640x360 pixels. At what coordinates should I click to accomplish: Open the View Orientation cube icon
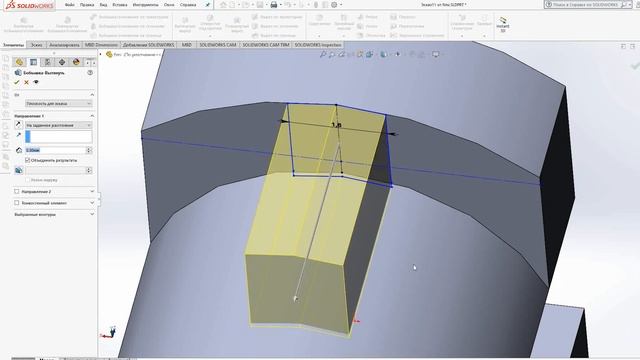coord(369,54)
